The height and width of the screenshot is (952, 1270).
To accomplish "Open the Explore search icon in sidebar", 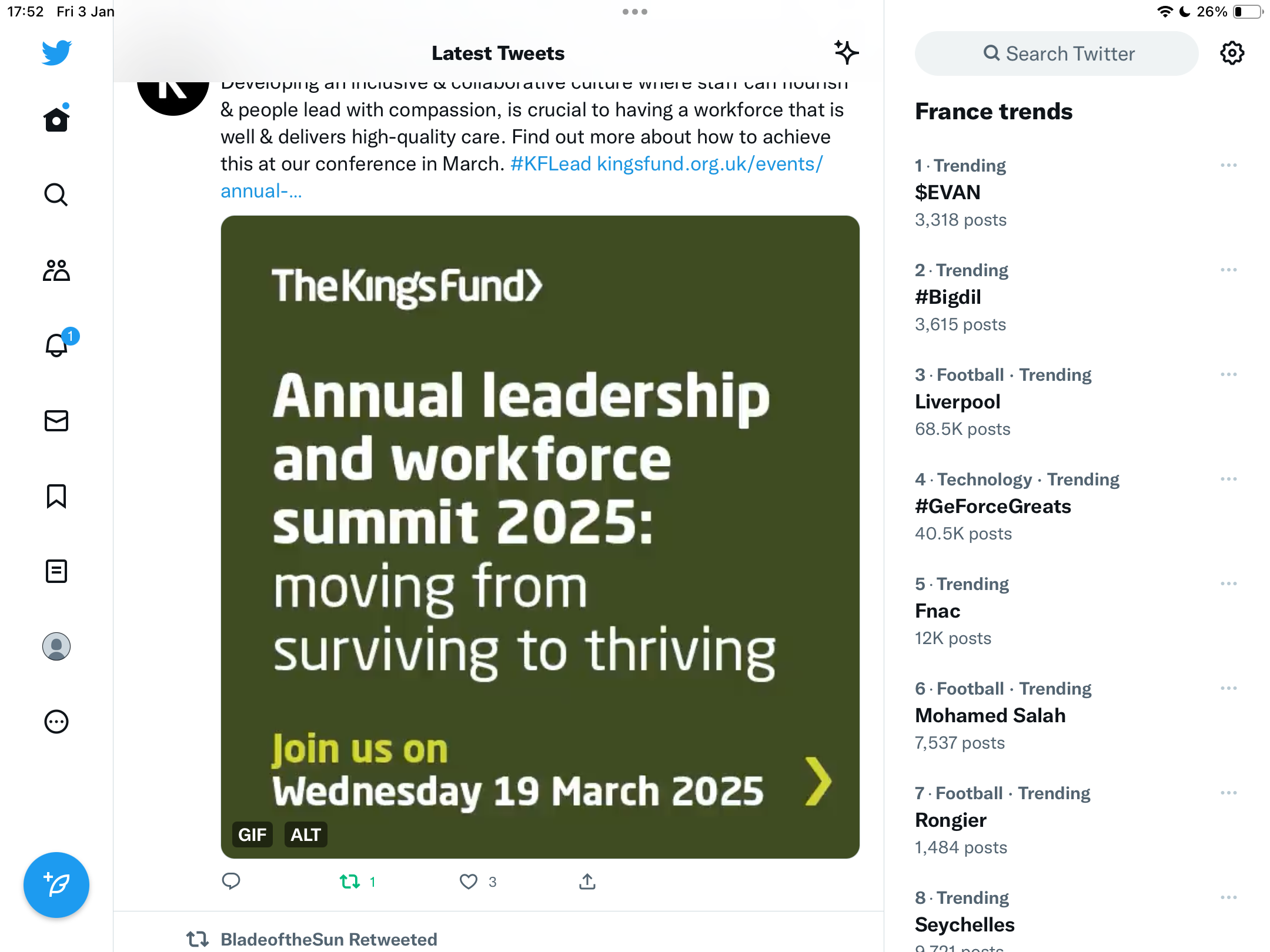I will point(56,195).
